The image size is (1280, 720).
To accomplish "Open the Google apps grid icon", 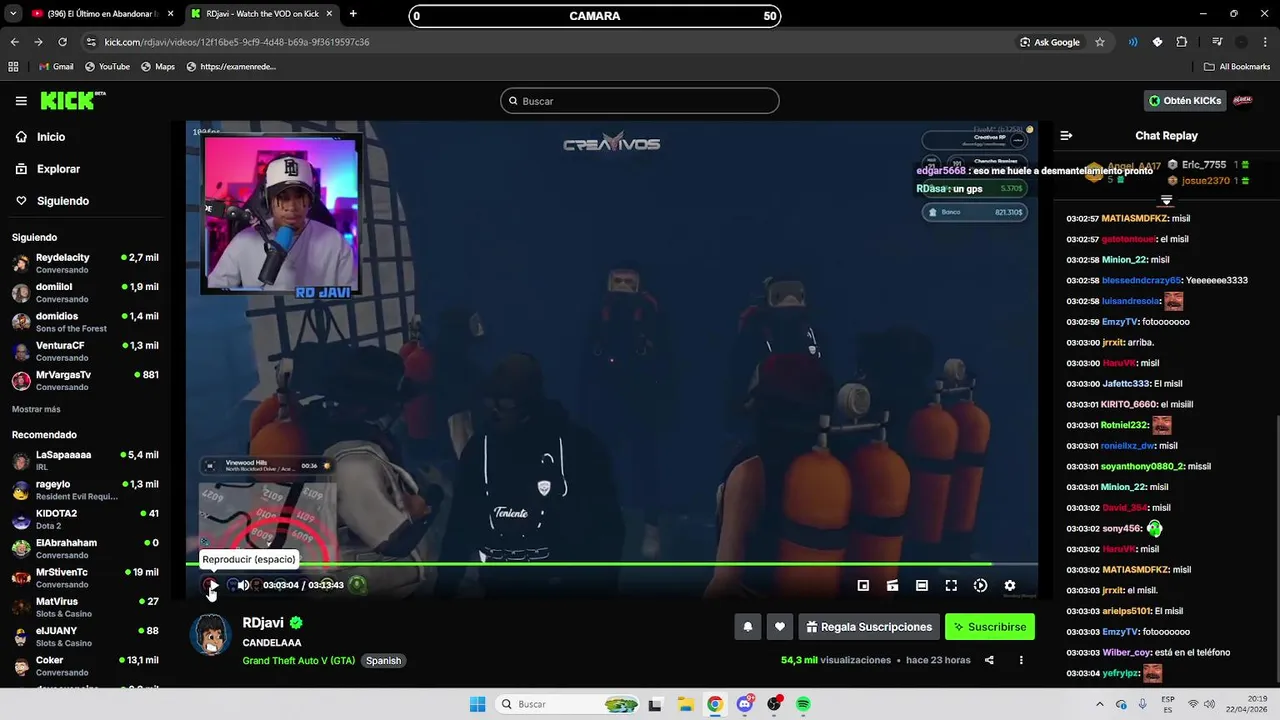I will click(x=13, y=67).
